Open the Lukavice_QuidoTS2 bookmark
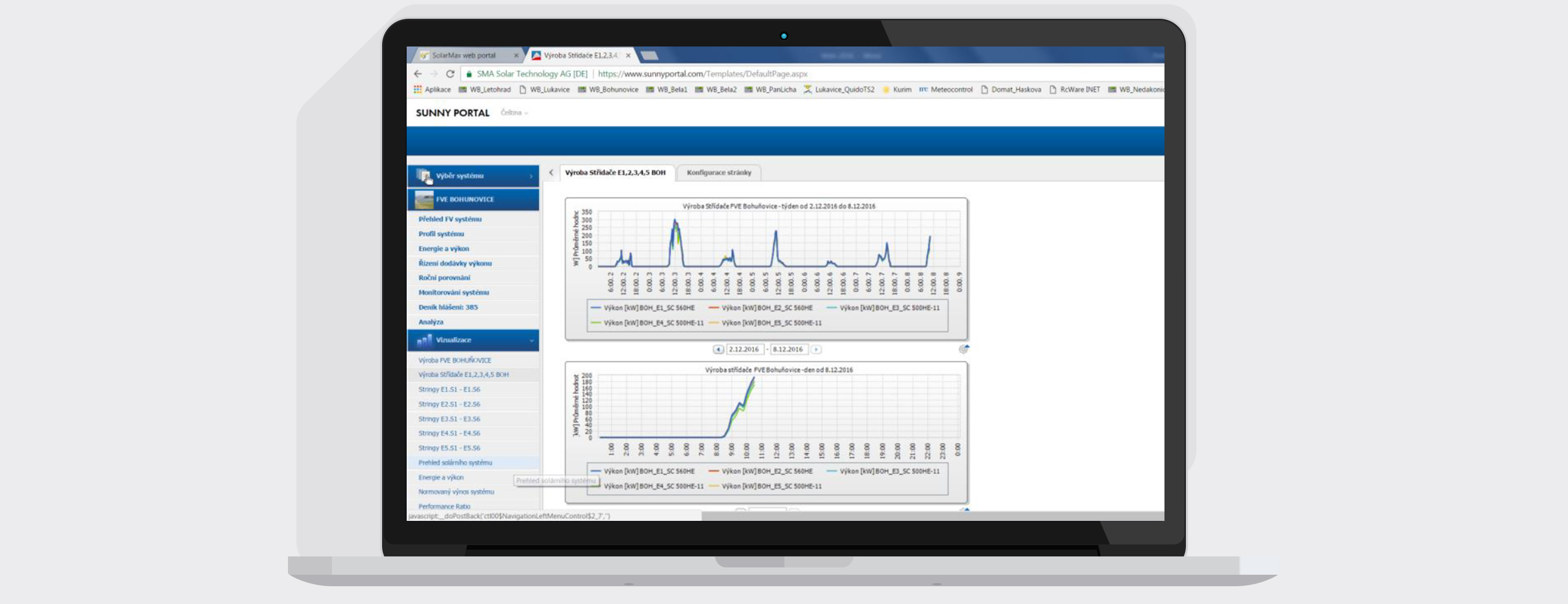 coord(839,89)
